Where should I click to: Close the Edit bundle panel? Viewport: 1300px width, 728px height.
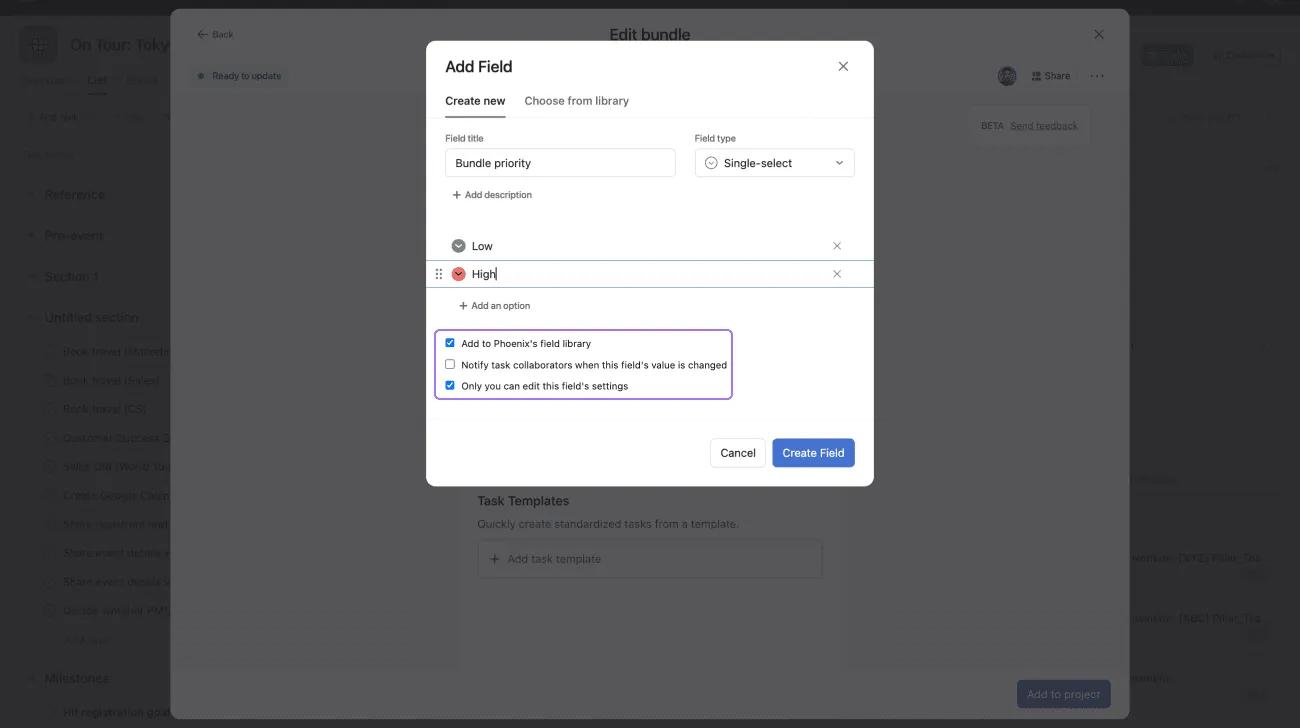[1099, 34]
